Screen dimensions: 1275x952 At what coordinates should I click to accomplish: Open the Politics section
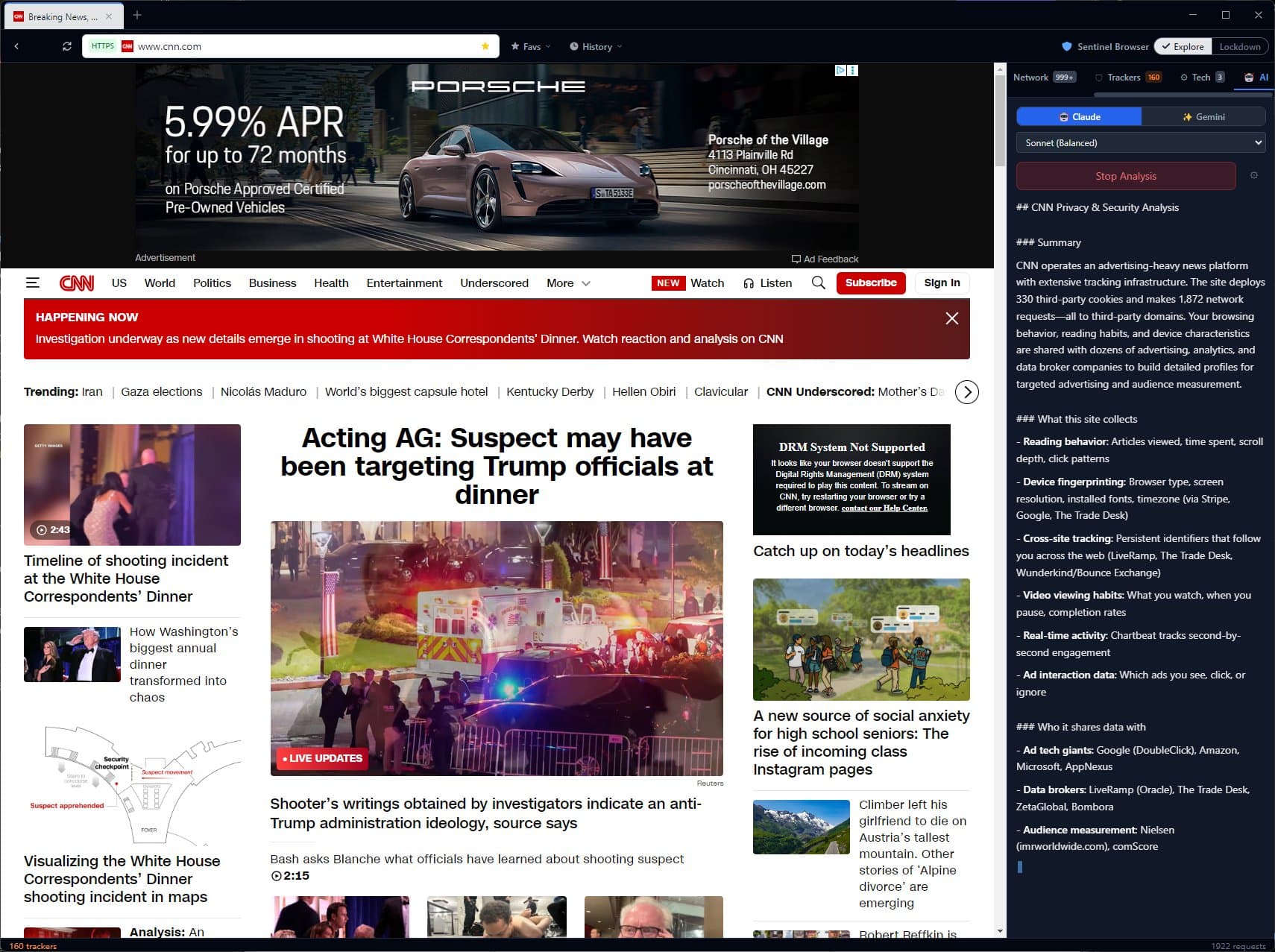(x=212, y=283)
